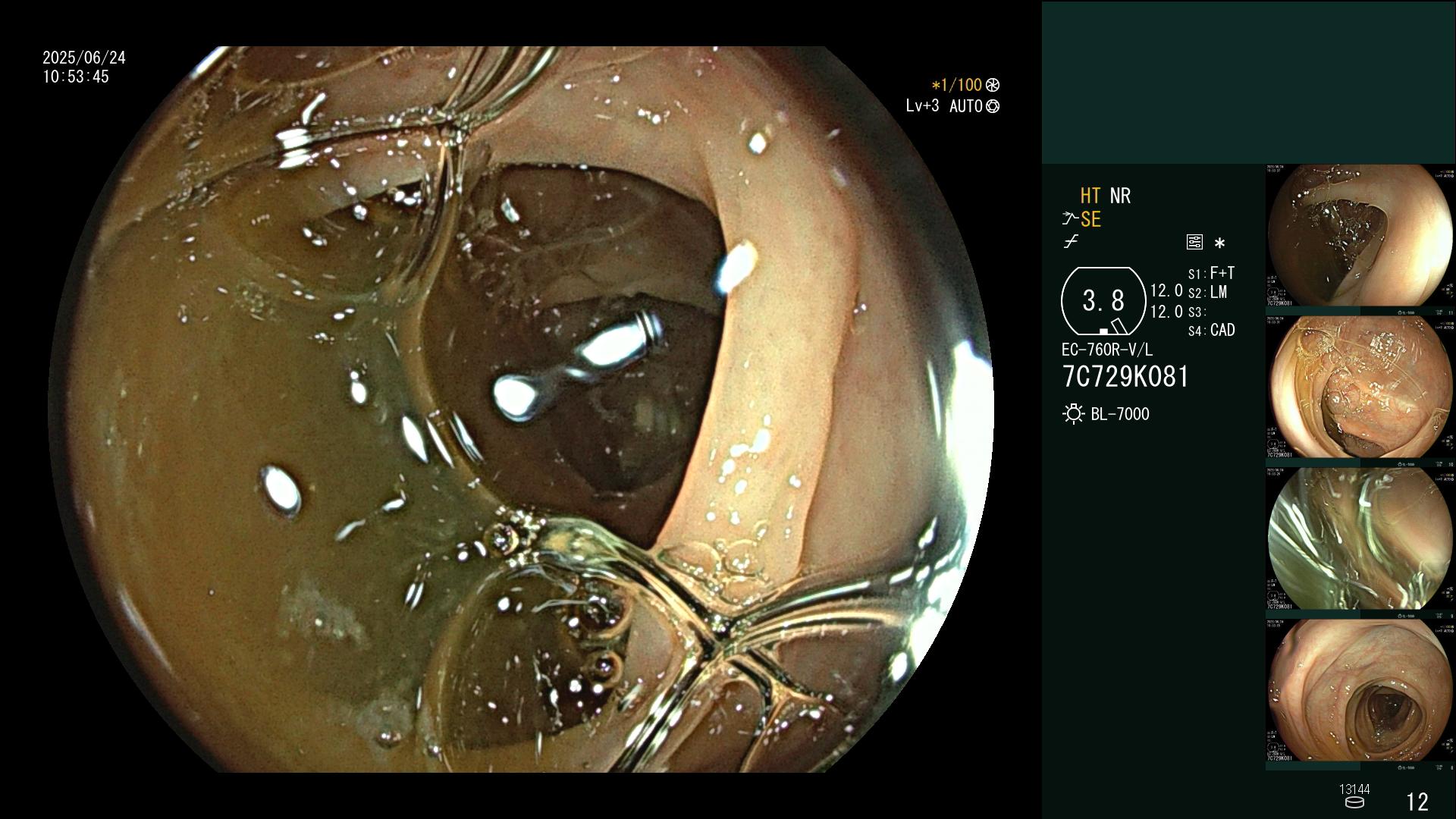Click the 13144 remaining storage count

[1354, 789]
